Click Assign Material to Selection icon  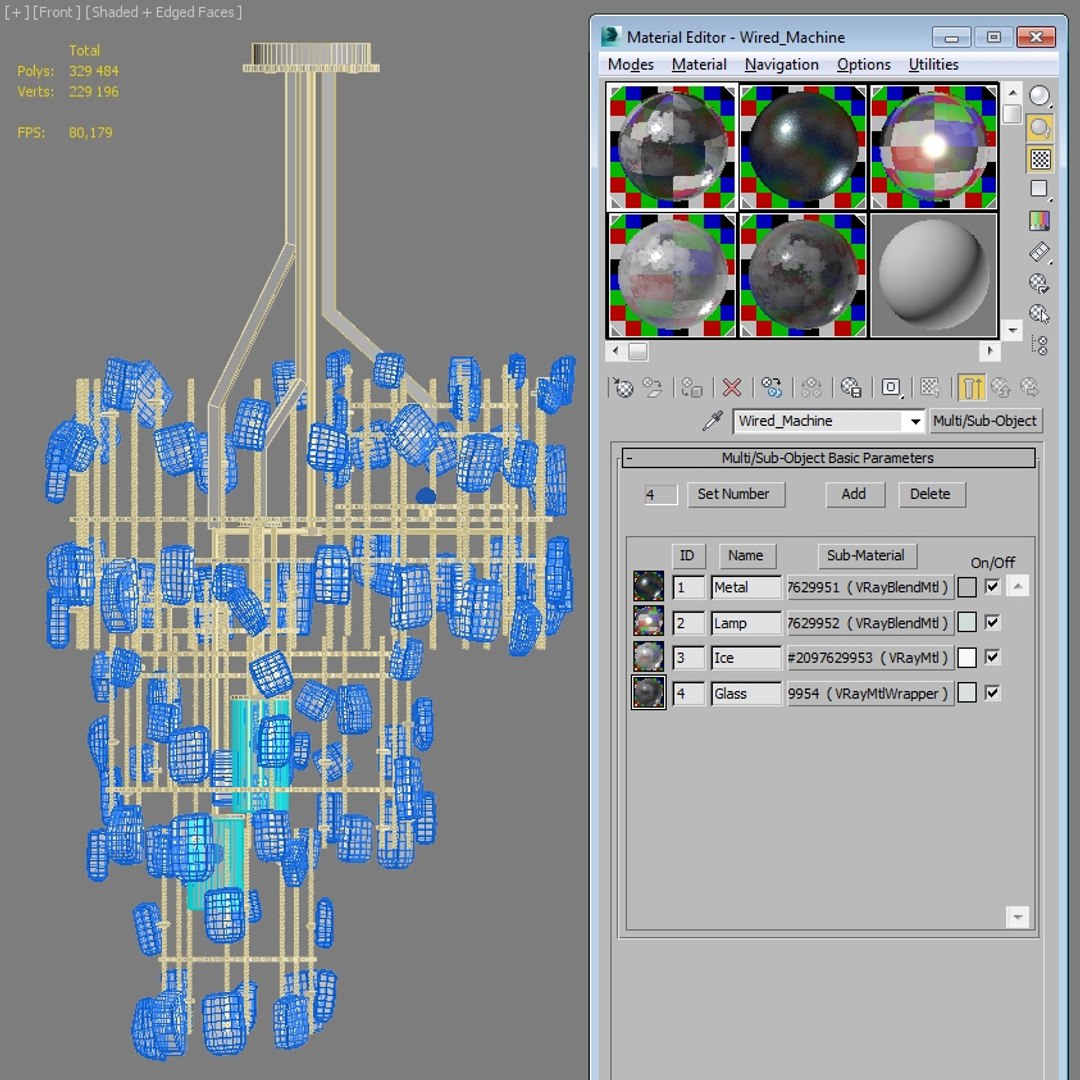point(691,388)
